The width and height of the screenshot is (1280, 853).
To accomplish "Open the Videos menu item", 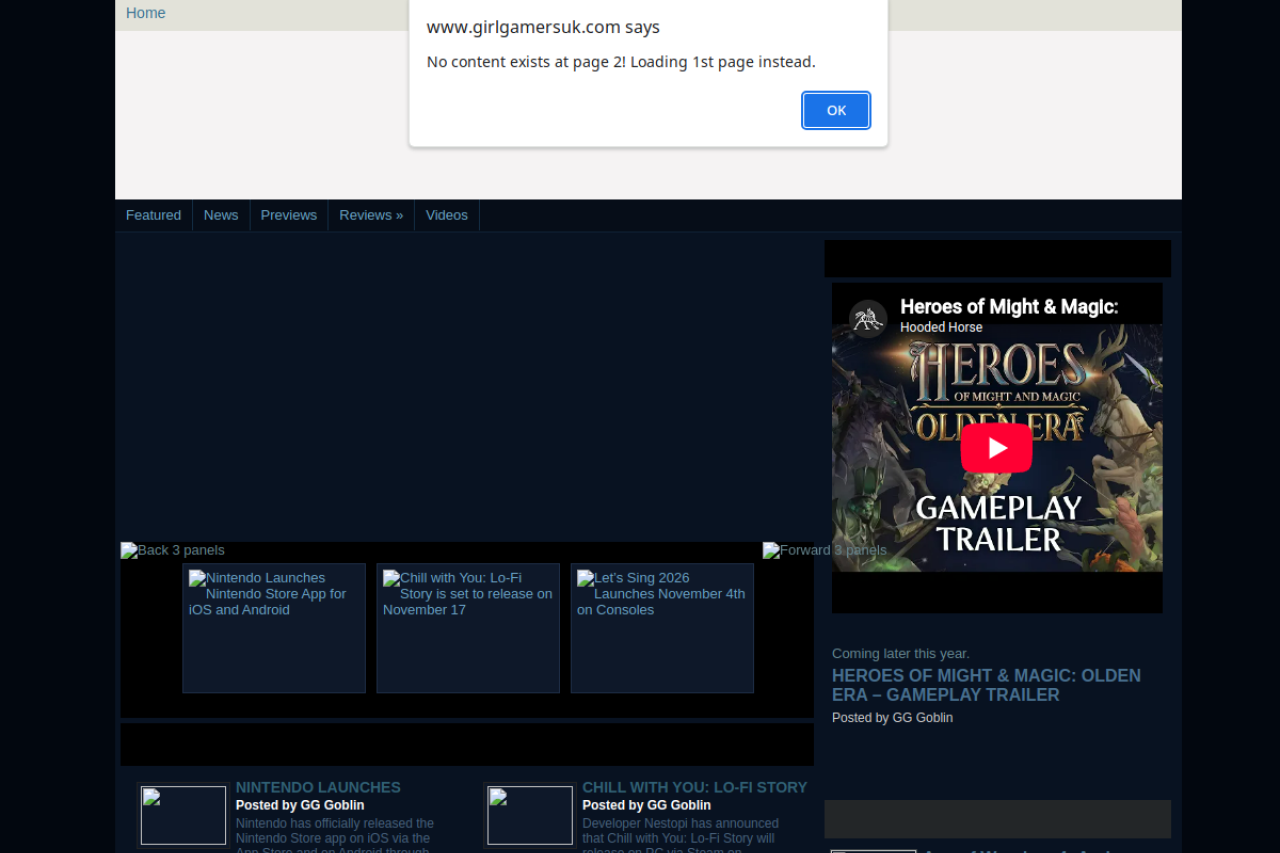I will (447, 215).
